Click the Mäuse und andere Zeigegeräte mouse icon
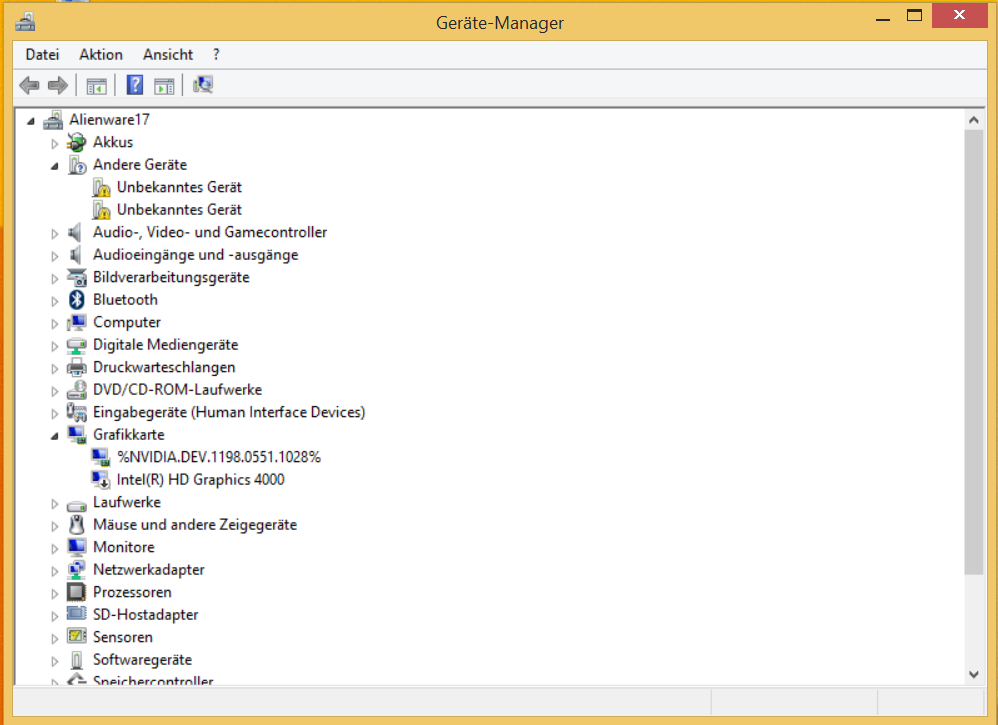The height and width of the screenshot is (725, 998). pyautogui.click(x=77, y=525)
